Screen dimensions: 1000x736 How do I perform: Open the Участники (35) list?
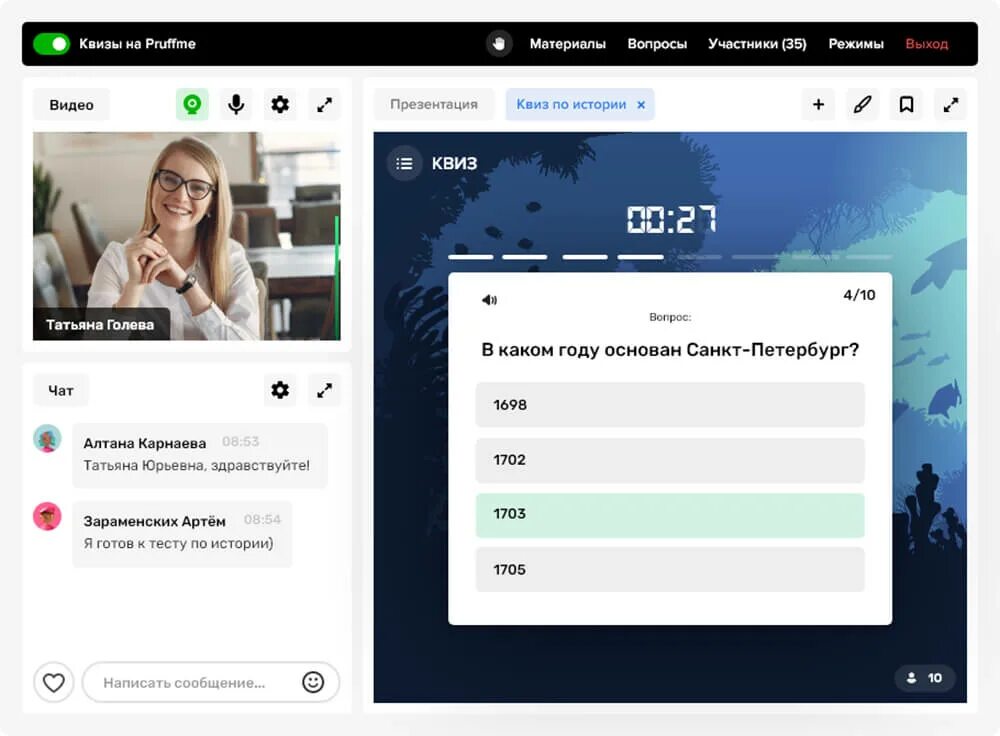click(757, 44)
